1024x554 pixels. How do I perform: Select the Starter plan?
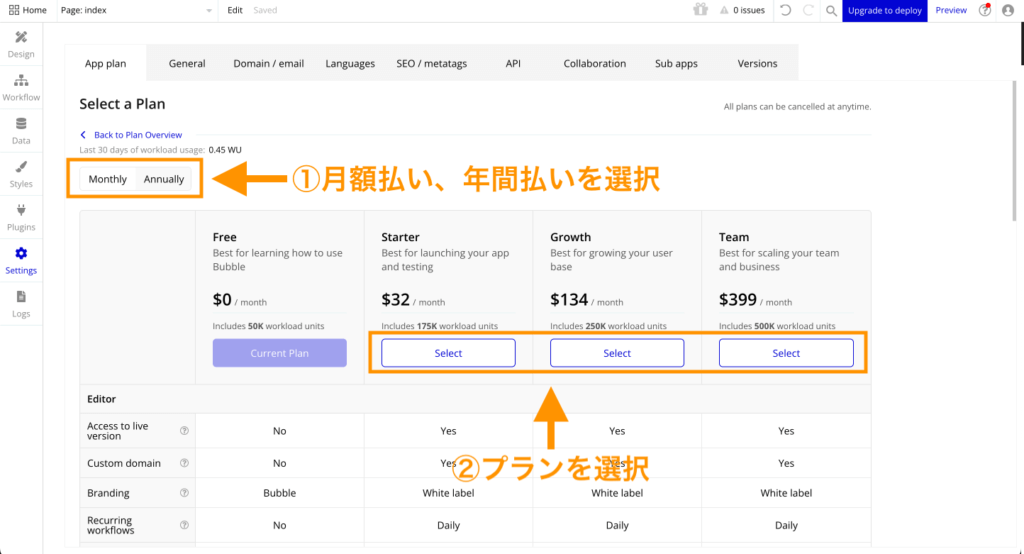click(448, 353)
